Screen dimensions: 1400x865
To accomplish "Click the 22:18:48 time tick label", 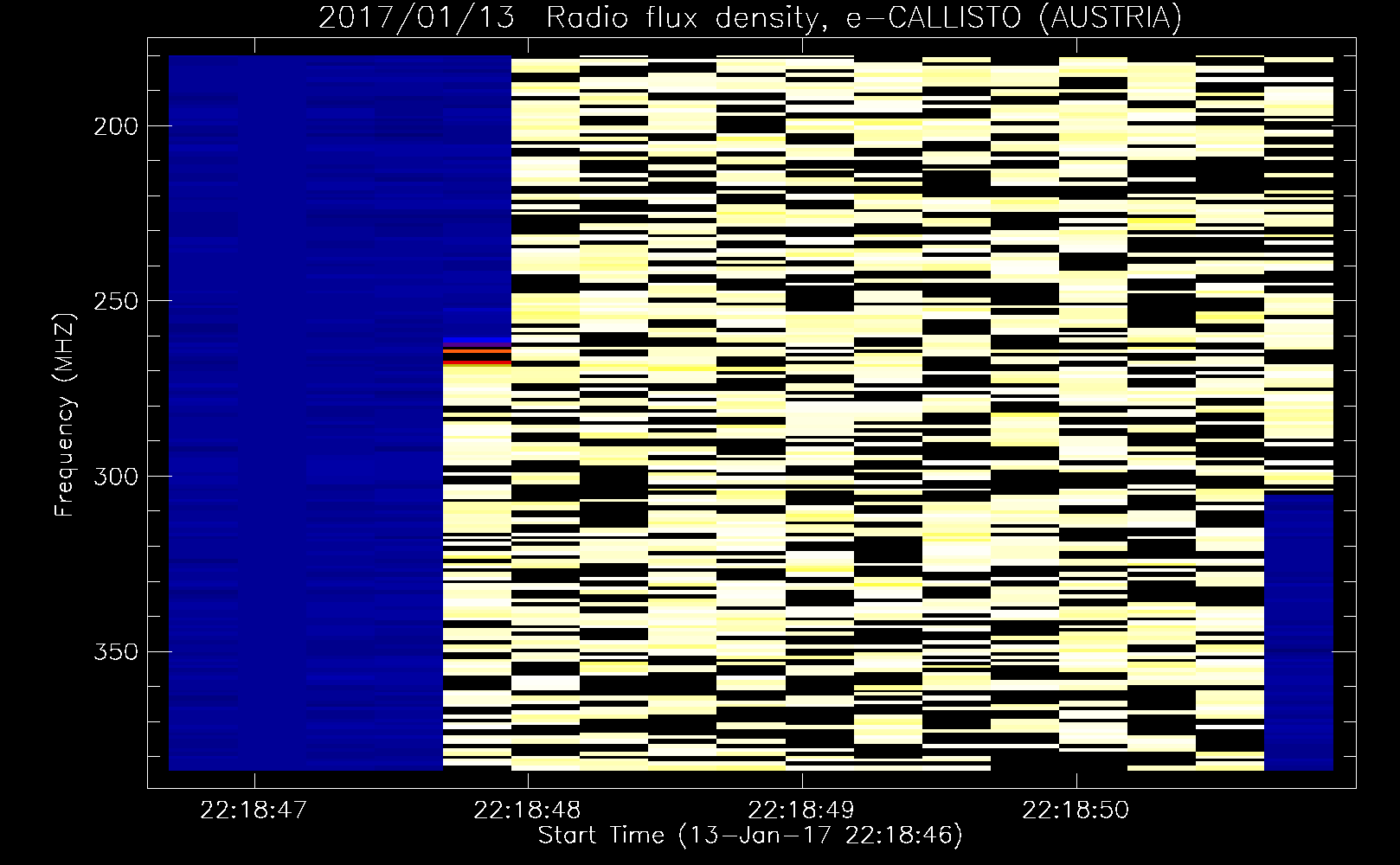I will click(527, 811).
